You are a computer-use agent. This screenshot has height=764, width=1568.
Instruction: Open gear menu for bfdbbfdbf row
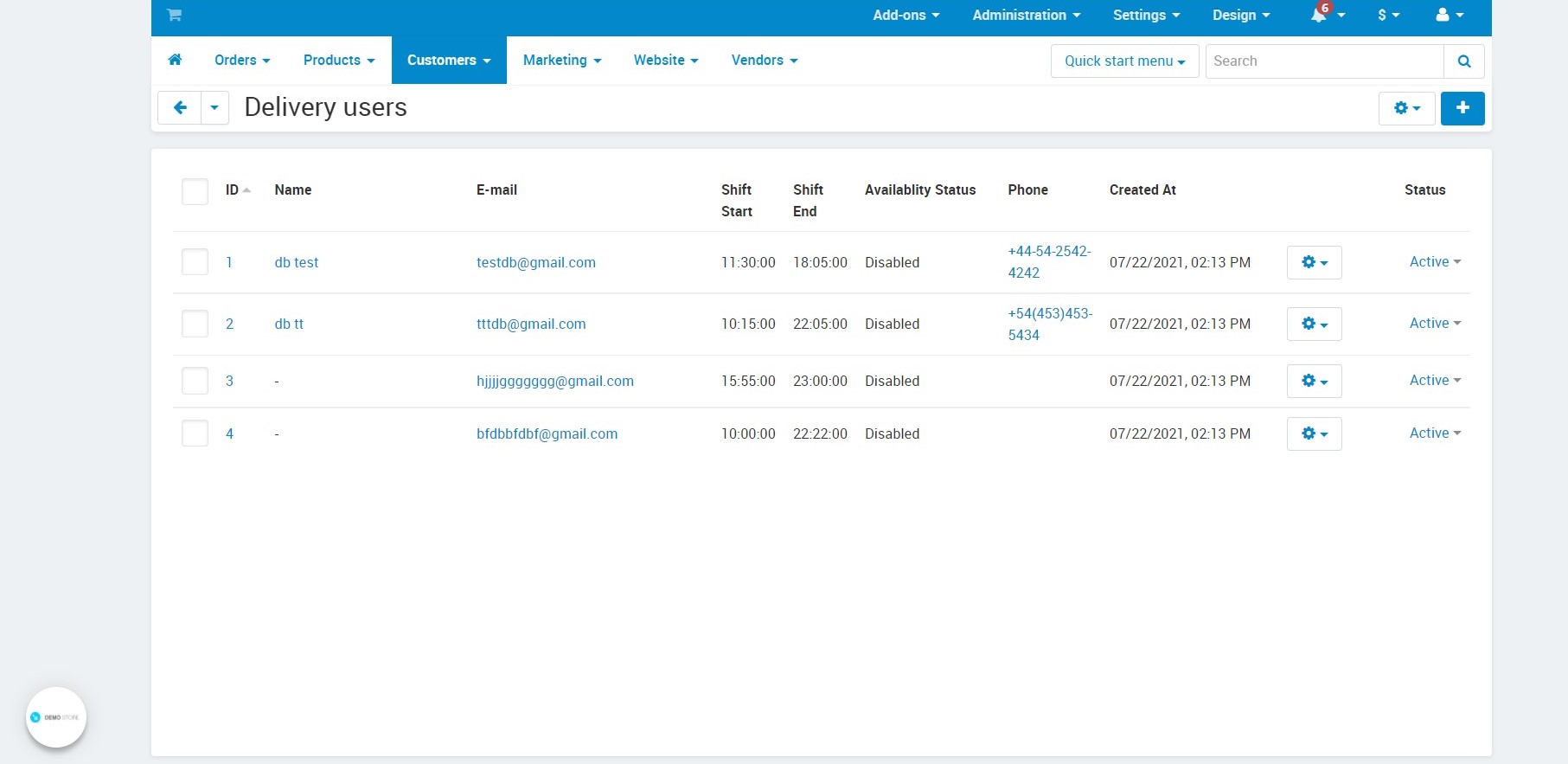[x=1314, y=433]
